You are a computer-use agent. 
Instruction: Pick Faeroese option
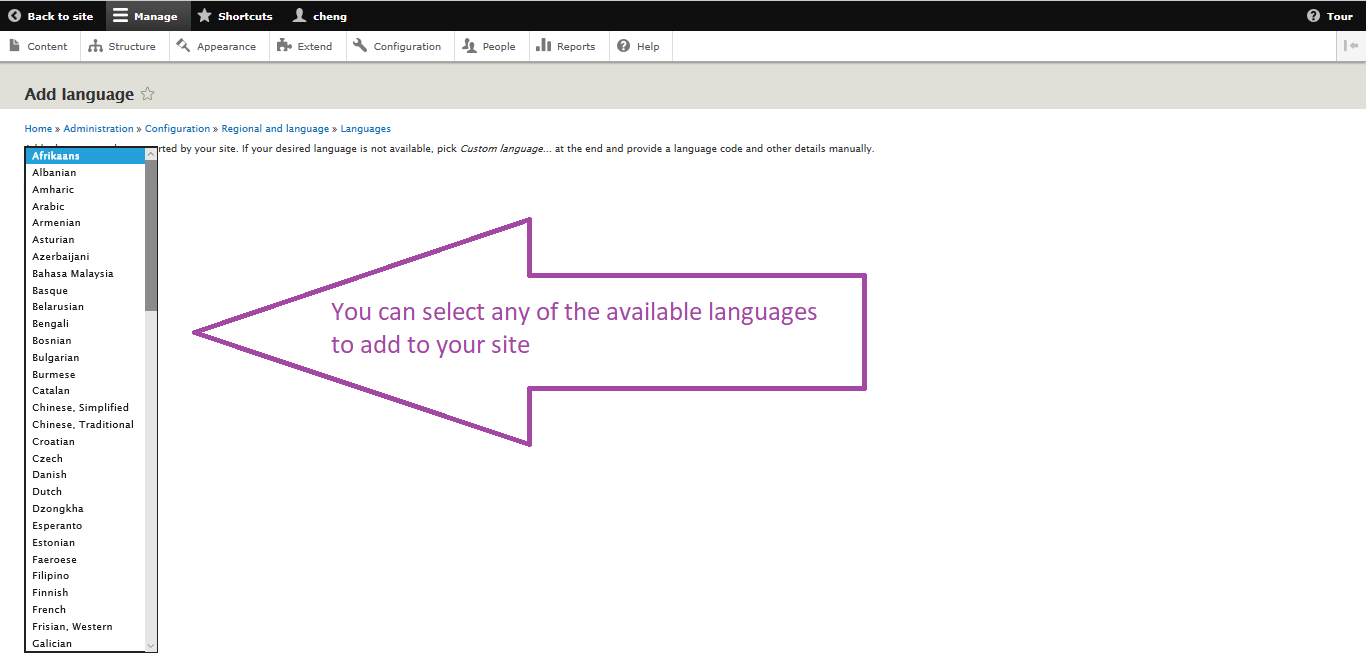(x=85, y=560)
